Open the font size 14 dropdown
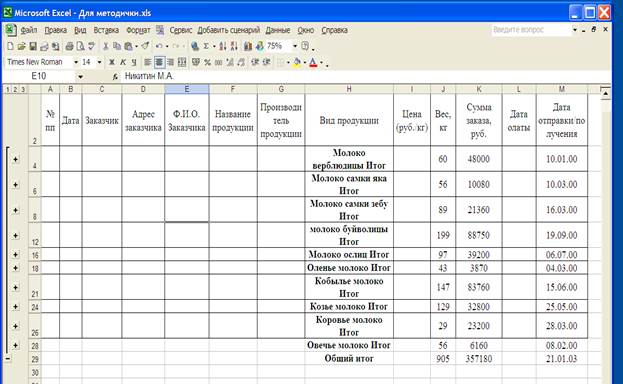 [99, 62]
